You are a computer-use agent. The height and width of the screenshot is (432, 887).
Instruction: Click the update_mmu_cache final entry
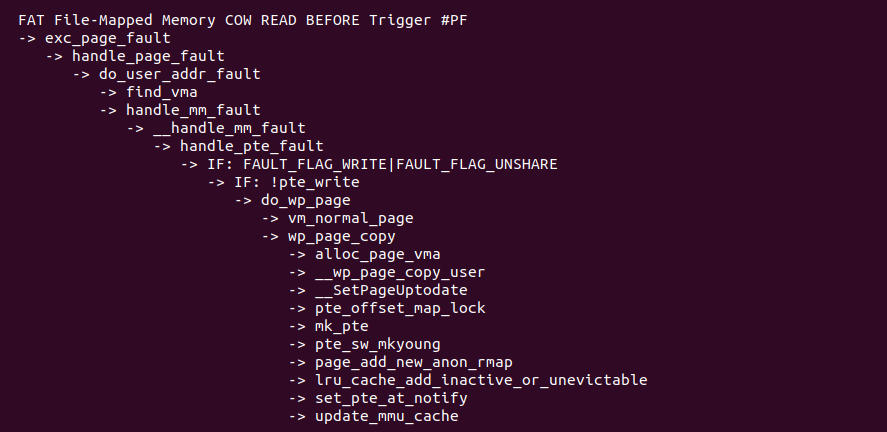tap(386, 417)
